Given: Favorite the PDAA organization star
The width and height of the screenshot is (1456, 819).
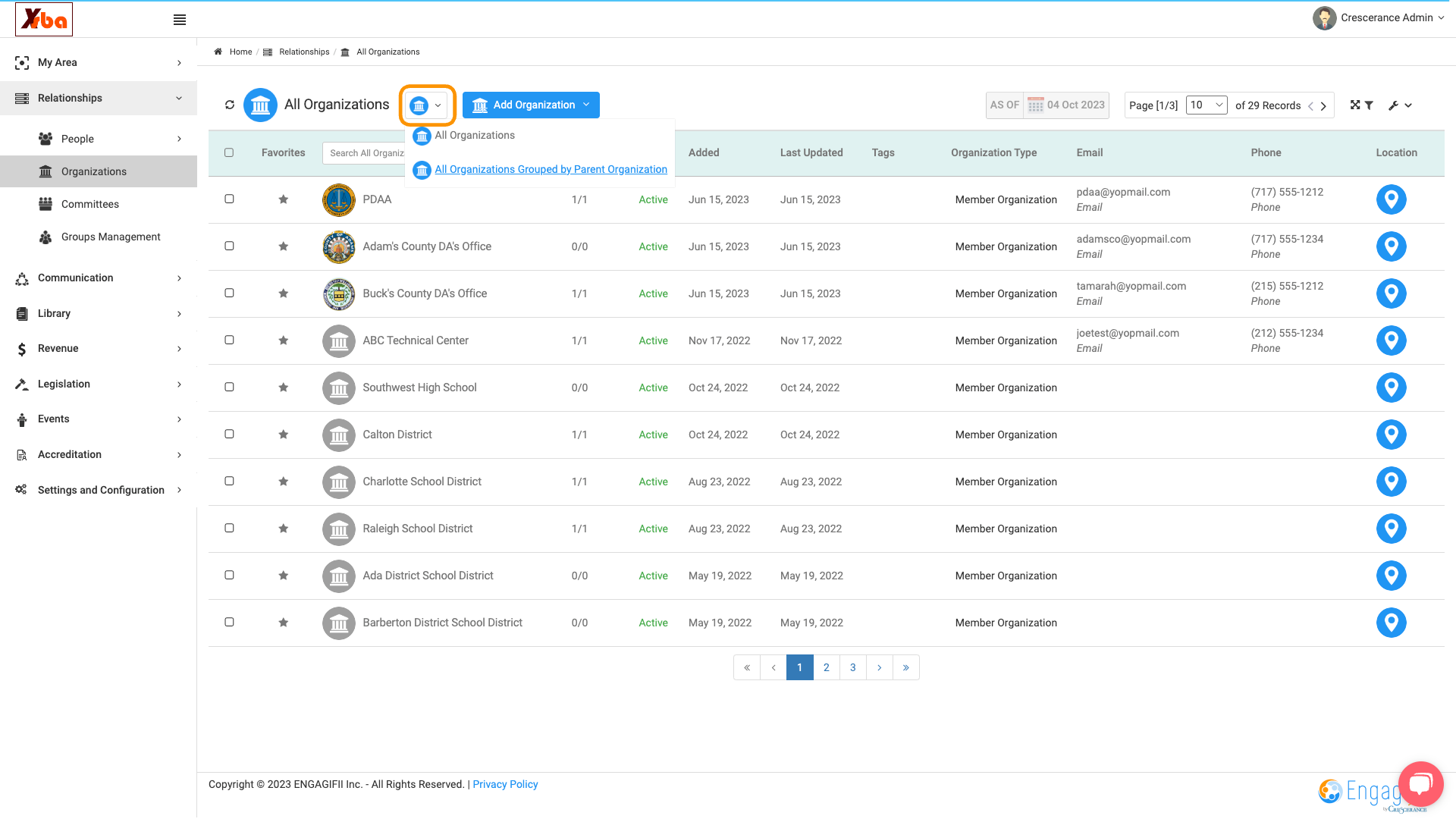Looking at the screenshot, I should [x=283, y=199].
